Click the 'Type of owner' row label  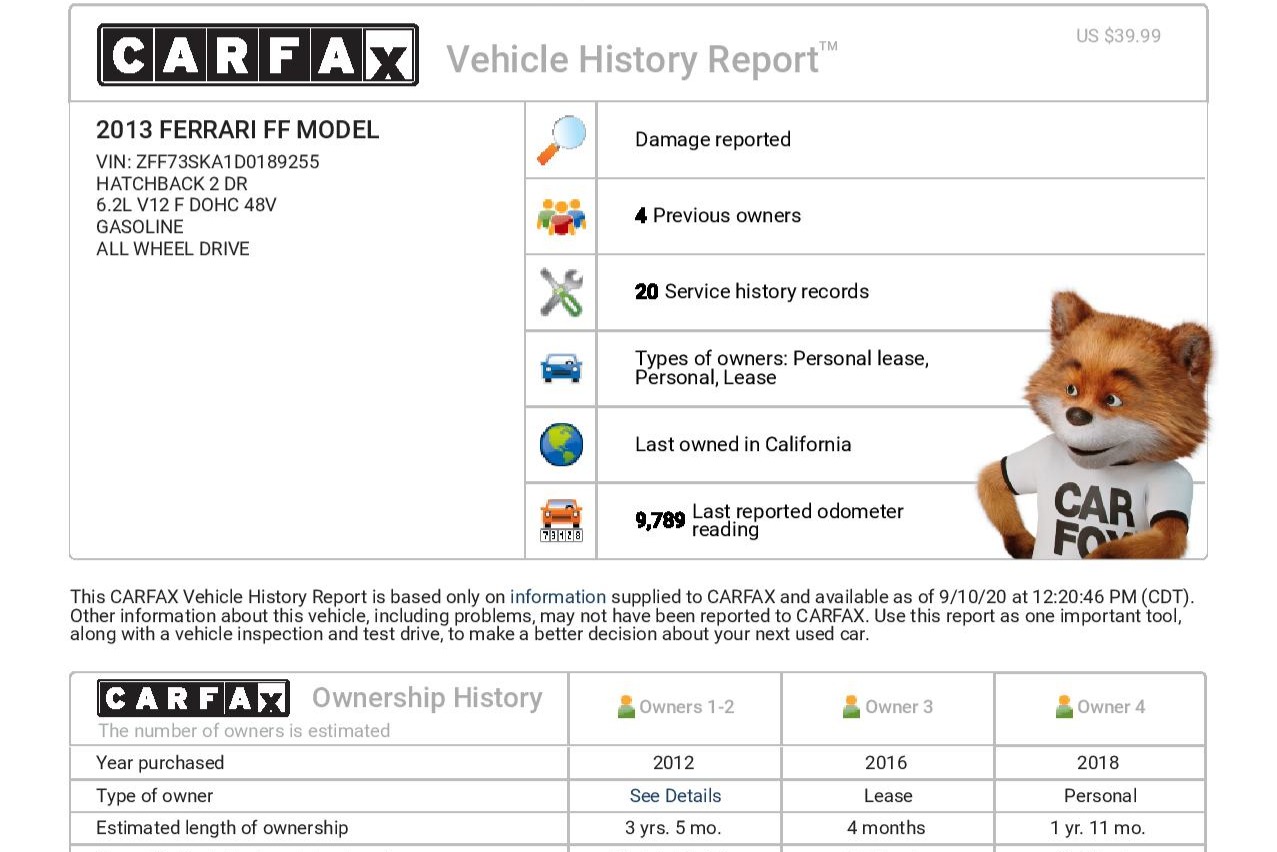coord(155,796)
